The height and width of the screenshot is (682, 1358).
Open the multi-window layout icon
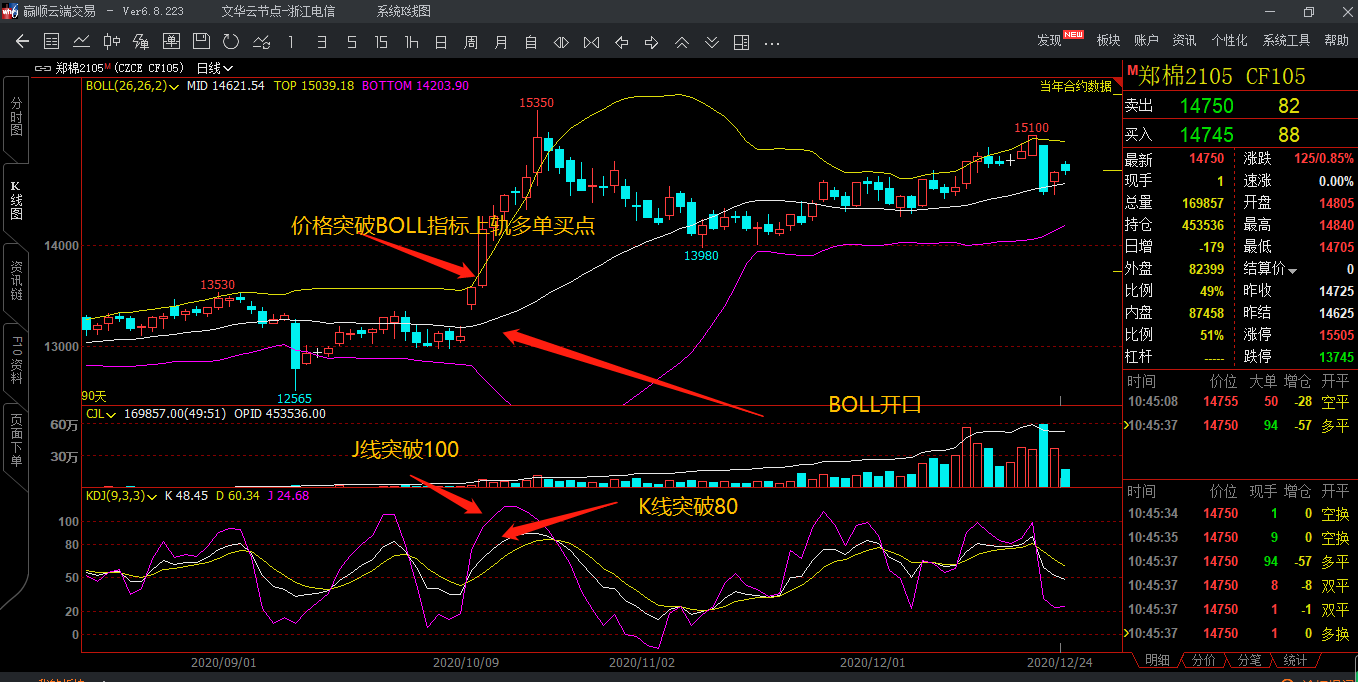point(741,42)
